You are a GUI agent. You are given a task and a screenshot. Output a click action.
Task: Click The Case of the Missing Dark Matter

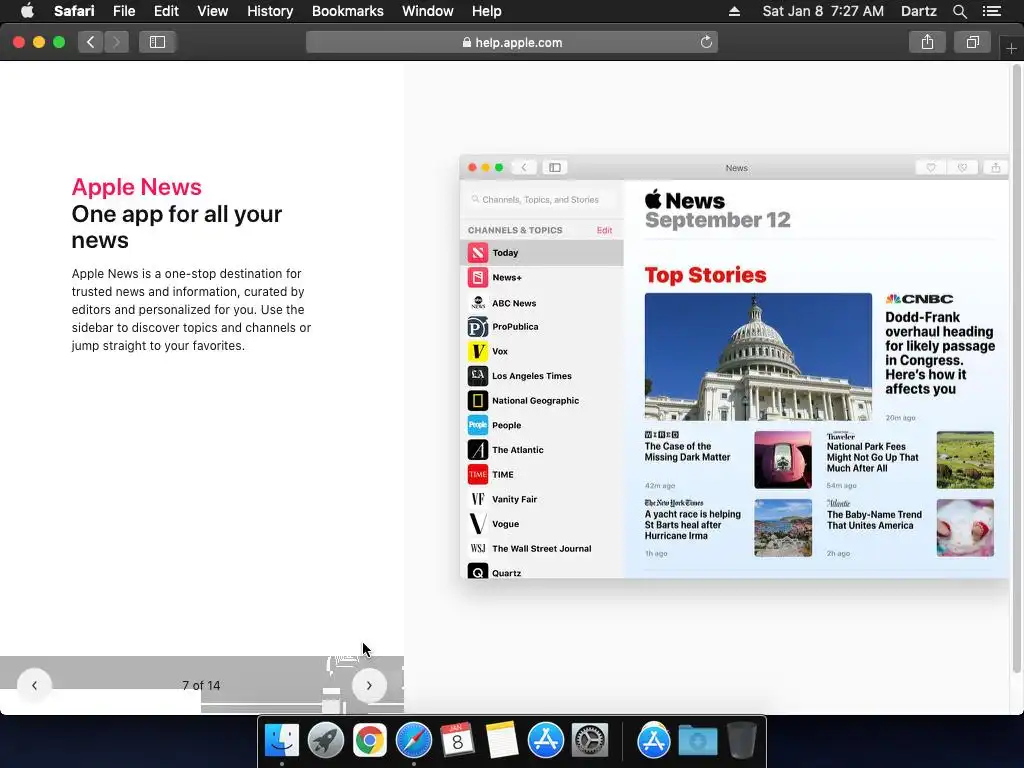tap(687, 452)
